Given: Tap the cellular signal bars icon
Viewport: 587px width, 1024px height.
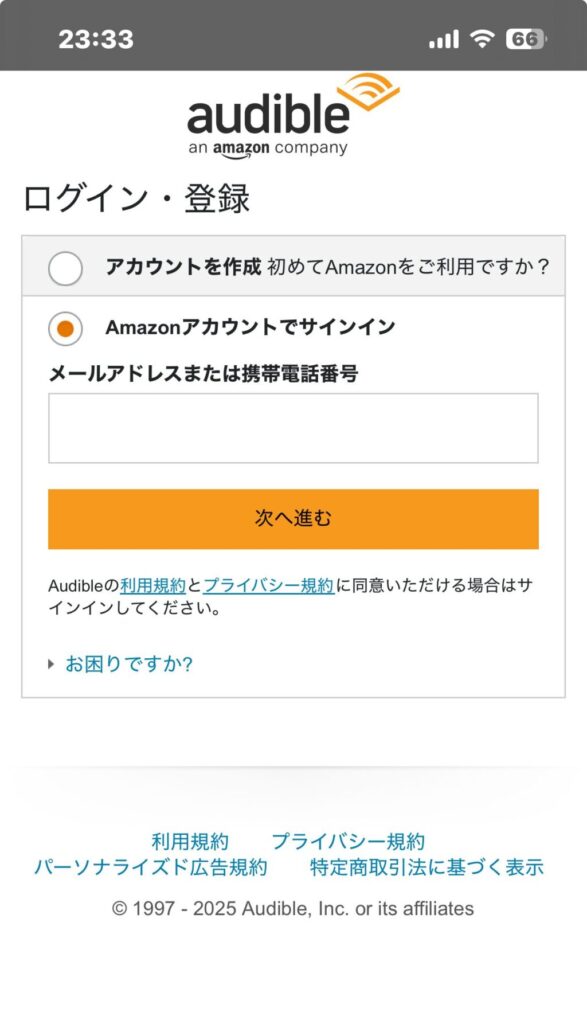Looking at the screenshot, I should click(x=444, y=40).
